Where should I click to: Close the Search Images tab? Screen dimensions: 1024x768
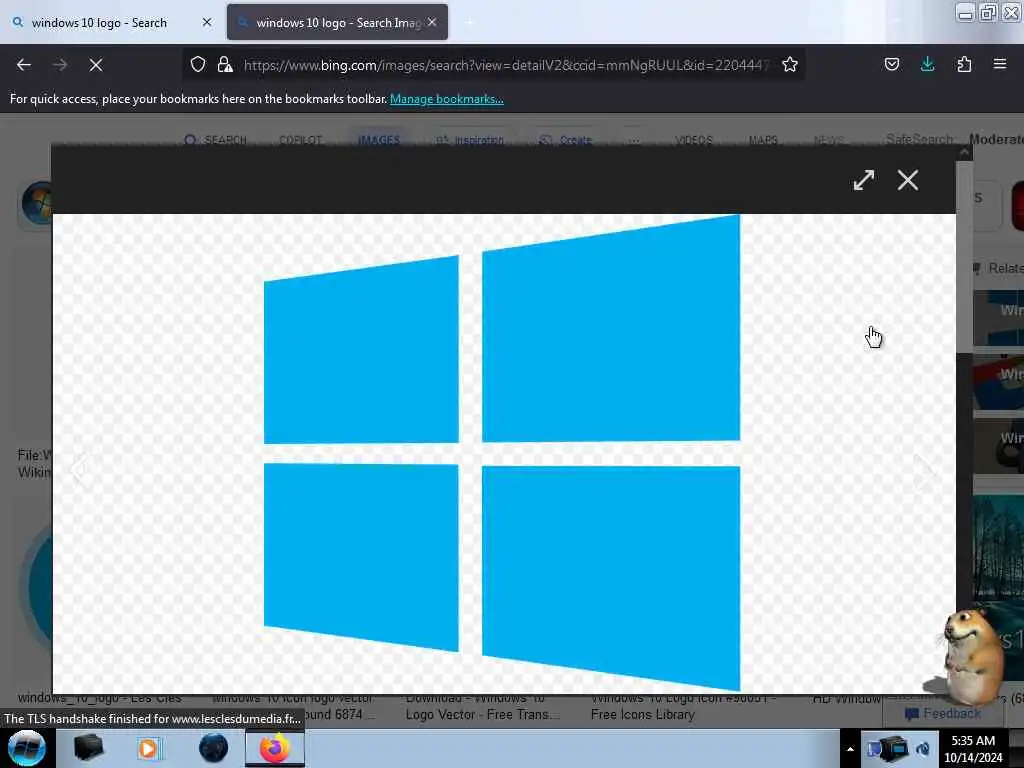[x=432, y=22]
